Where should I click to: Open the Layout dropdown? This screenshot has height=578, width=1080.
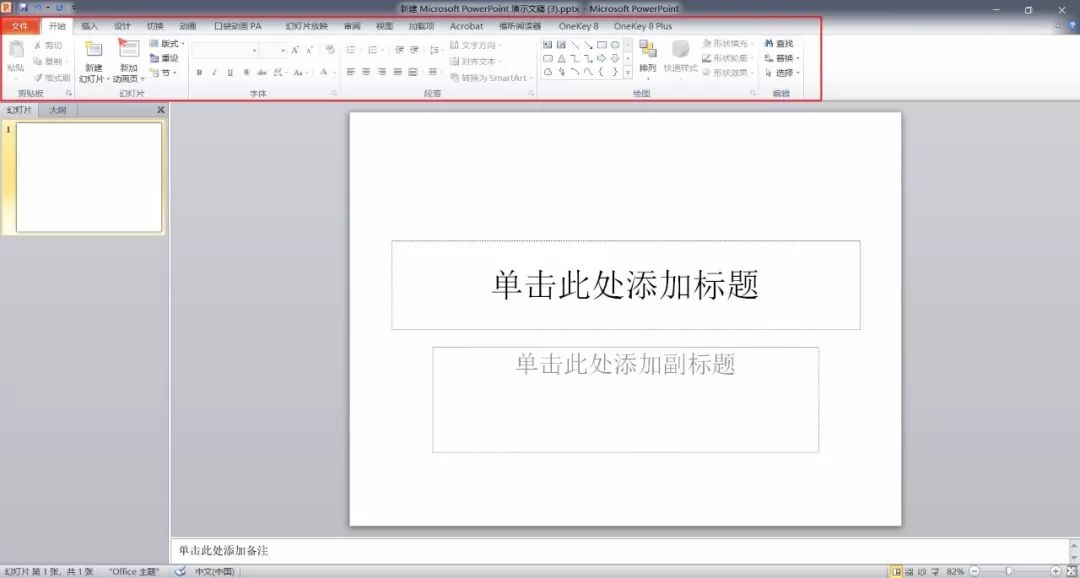click(x=170, y=45)
